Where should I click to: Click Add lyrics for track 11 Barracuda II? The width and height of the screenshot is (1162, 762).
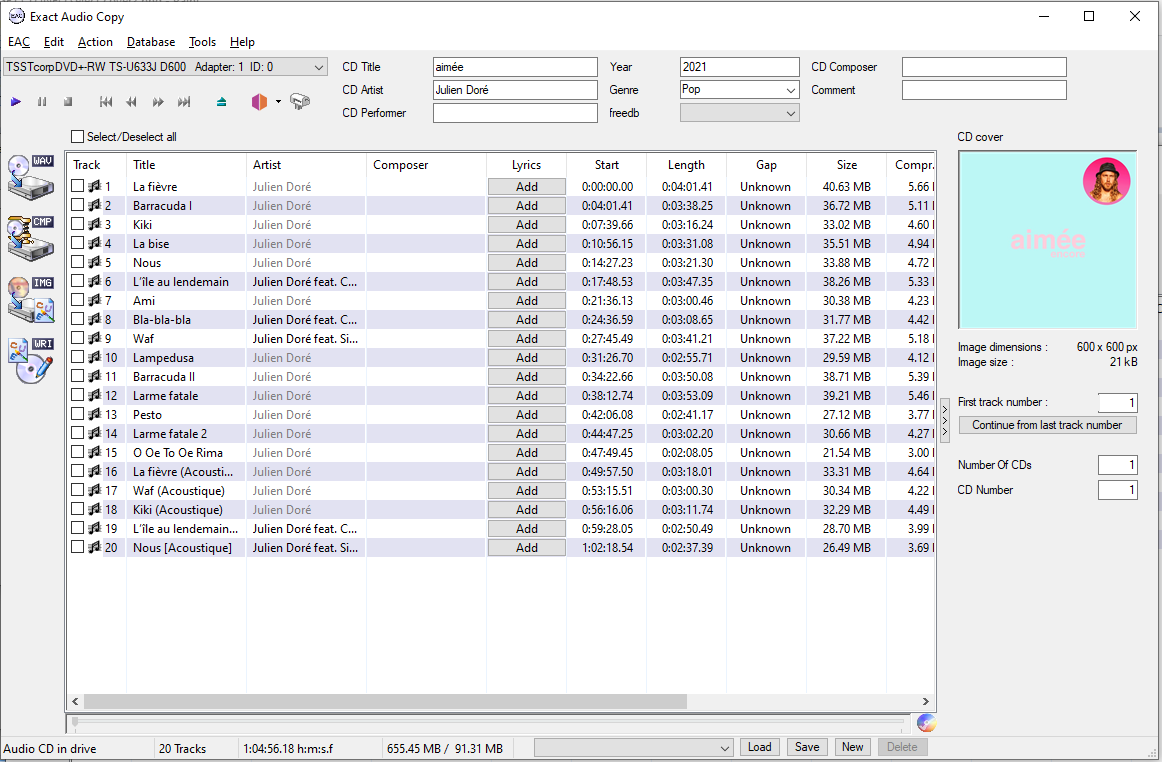527,377
